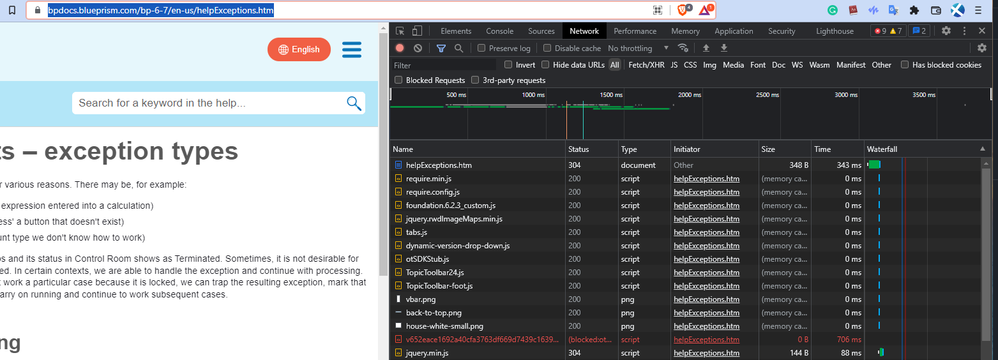The image size is (998, 360).
Task: Open the Security tab
Action: pos(782,31)
